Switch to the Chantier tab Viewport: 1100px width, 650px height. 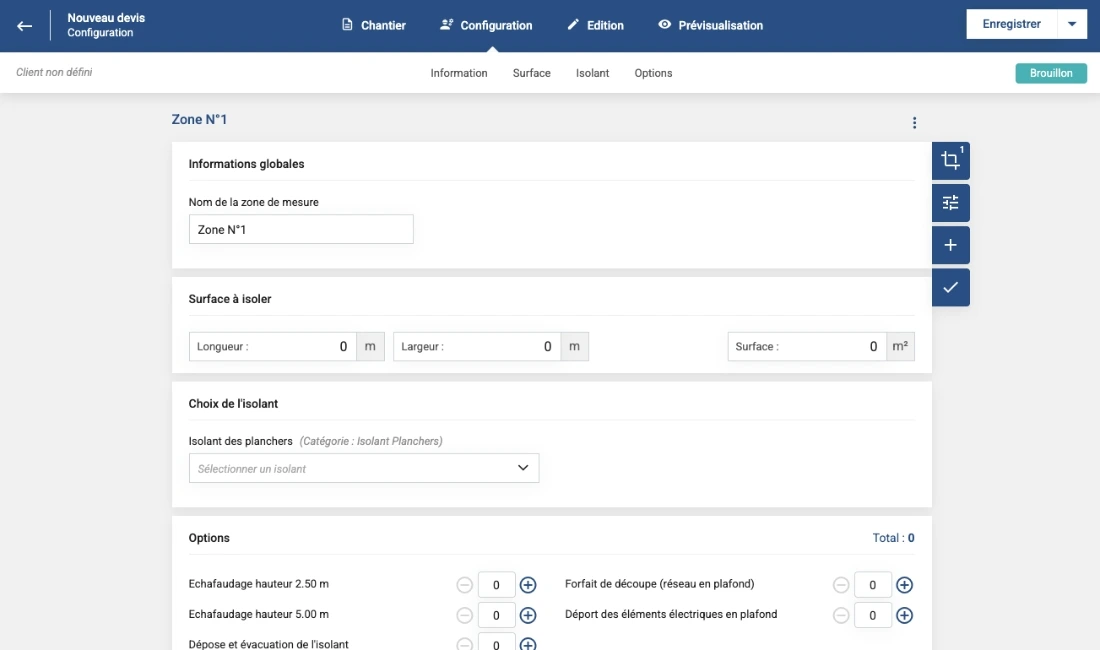coord(374,25)
